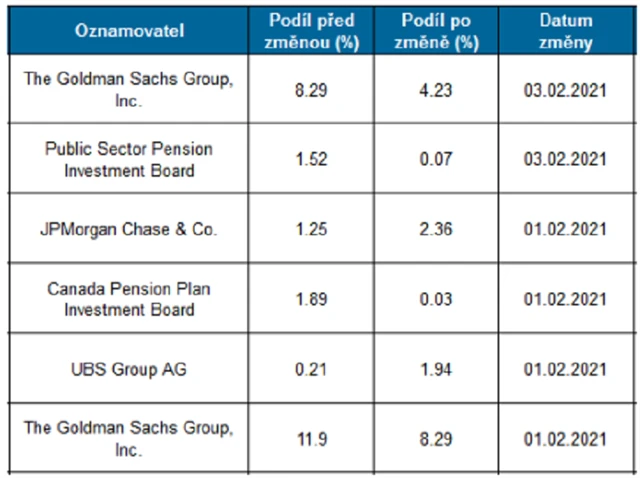Click the 0.07 value cell
The image size is (640, 478).
tap(437, 159)
